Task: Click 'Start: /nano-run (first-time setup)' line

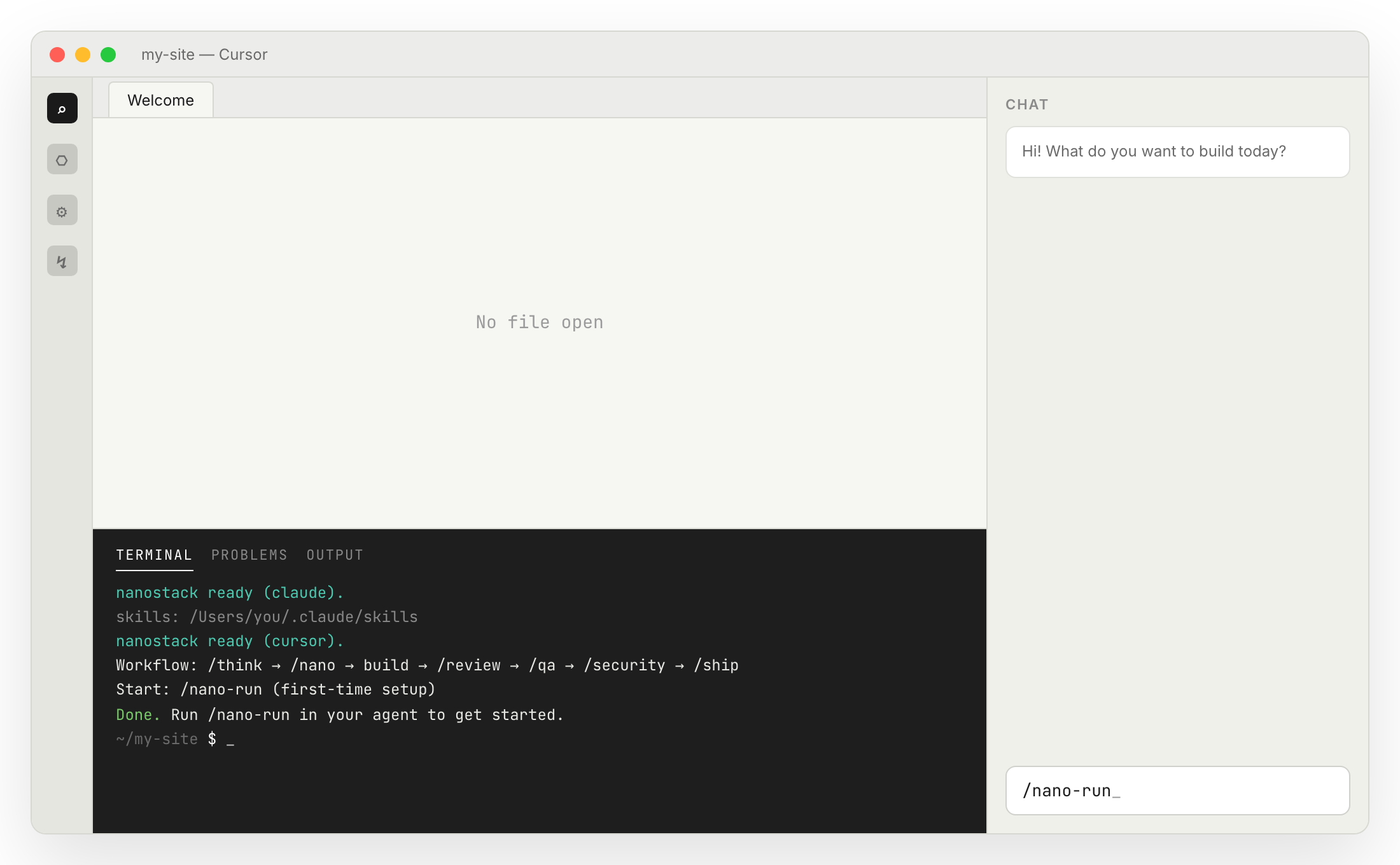Action: (x=276, y=689)
